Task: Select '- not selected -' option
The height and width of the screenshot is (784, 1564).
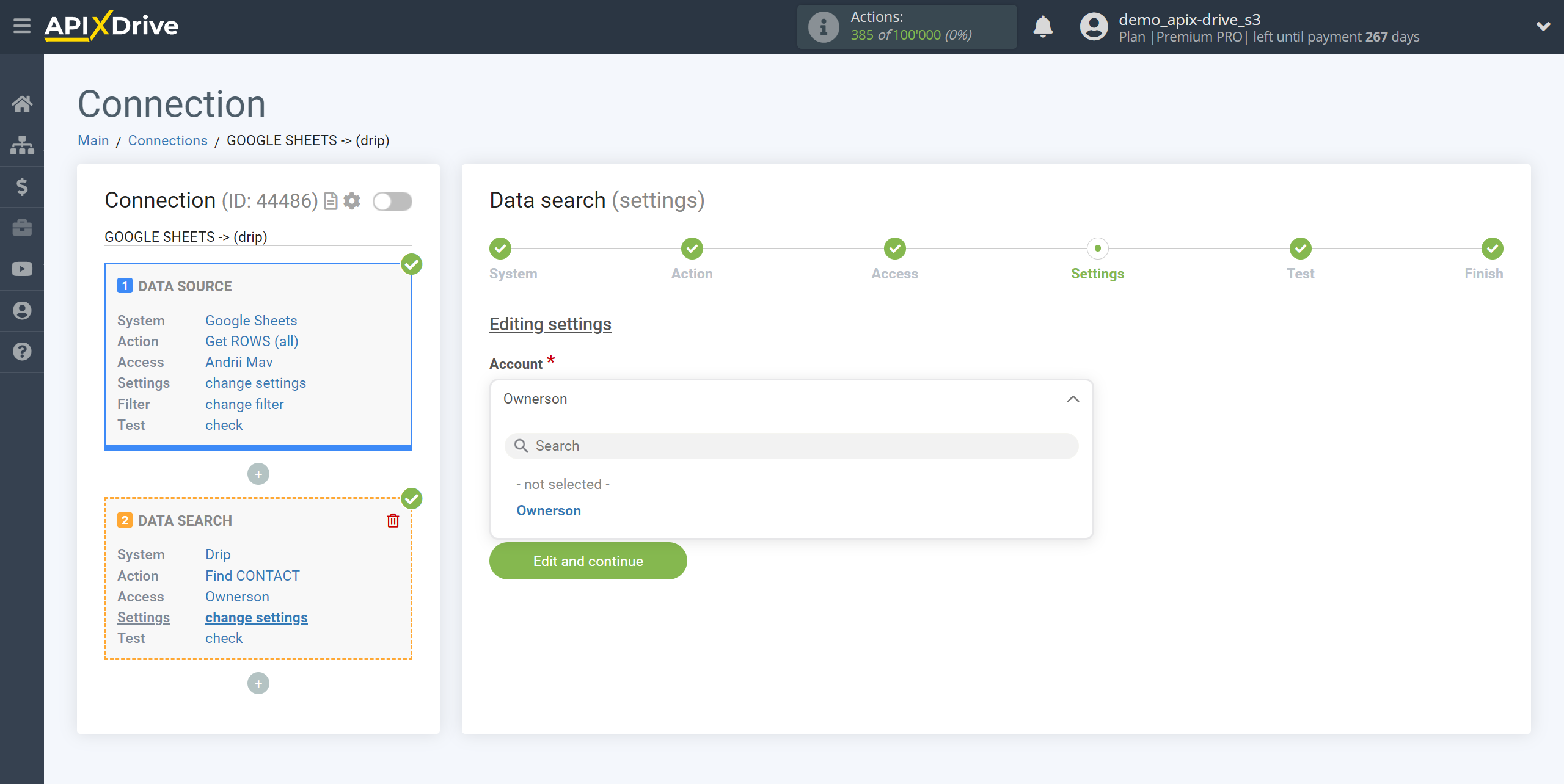Action: pyautogui.click(x=563, y=484)
